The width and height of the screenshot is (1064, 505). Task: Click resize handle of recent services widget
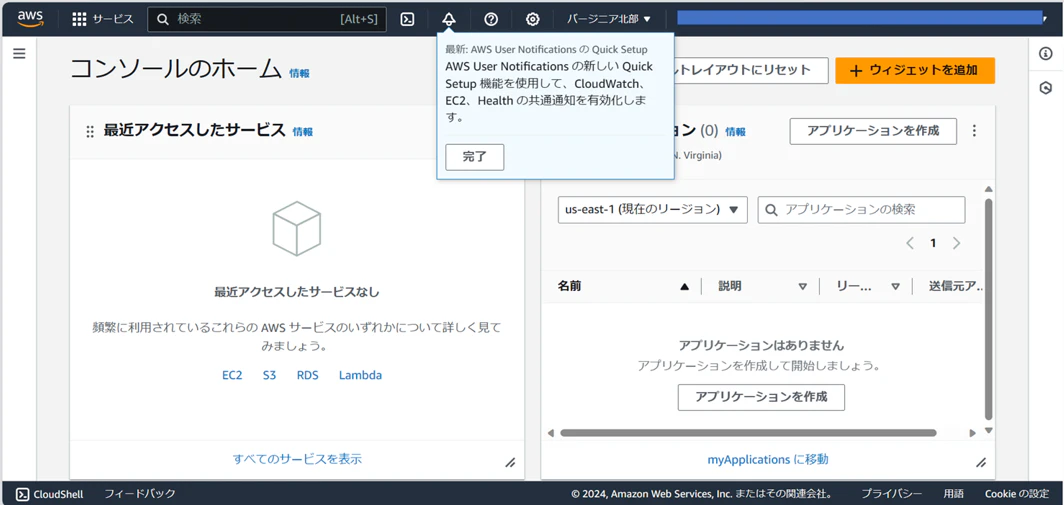point(510,463)
